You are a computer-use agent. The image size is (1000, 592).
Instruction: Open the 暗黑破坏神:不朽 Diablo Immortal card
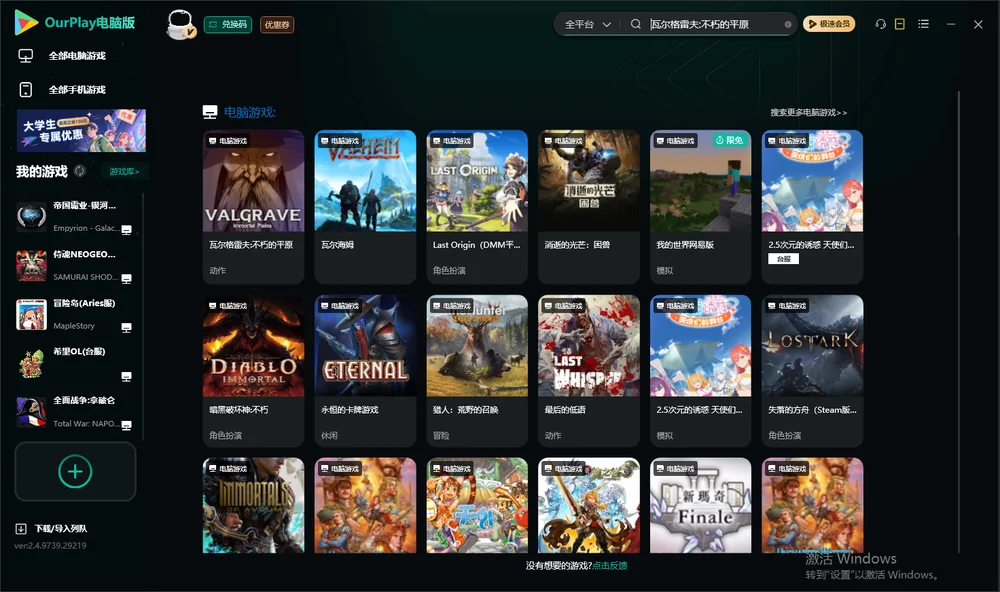click(253, 371)
